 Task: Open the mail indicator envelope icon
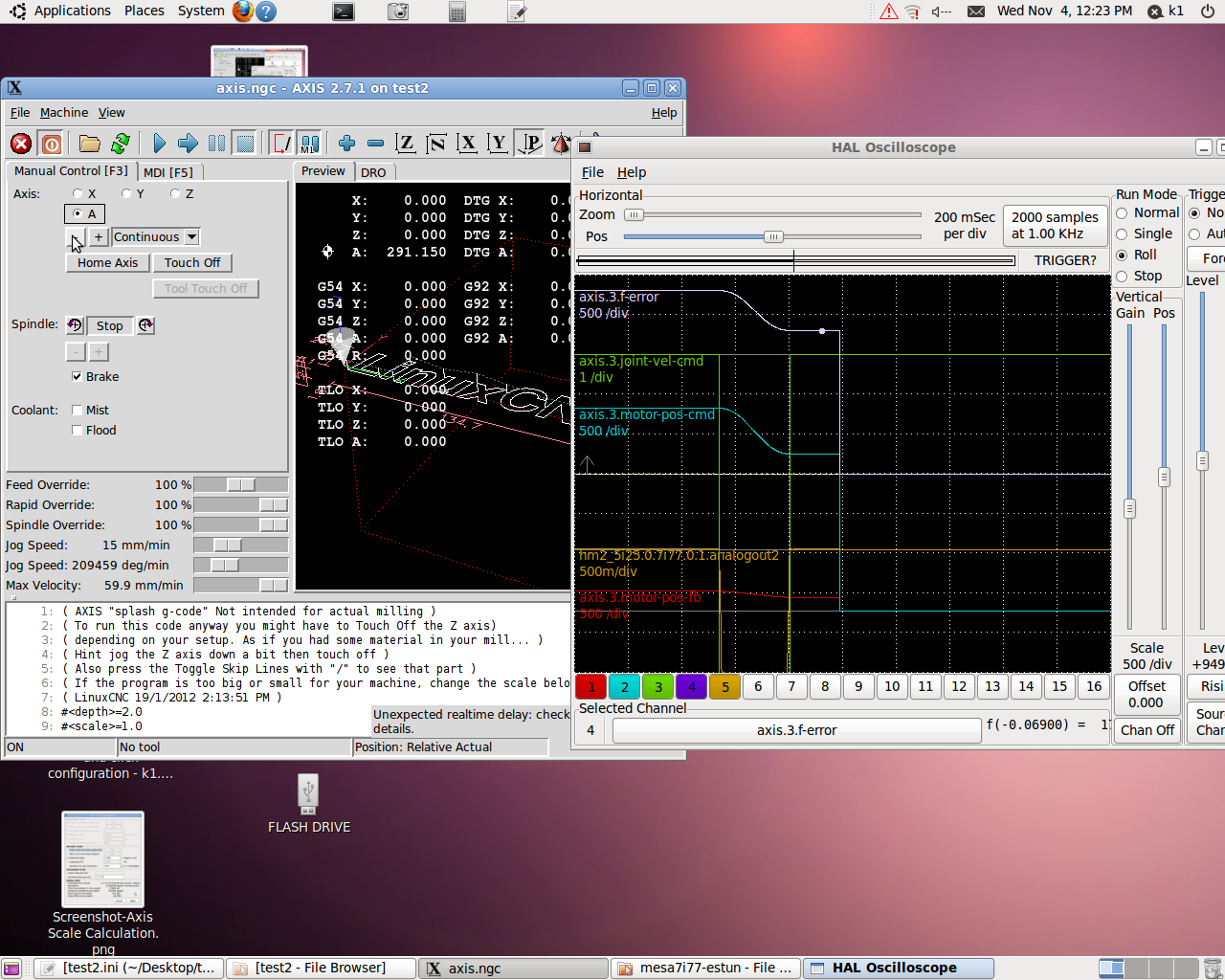(976, 11)
